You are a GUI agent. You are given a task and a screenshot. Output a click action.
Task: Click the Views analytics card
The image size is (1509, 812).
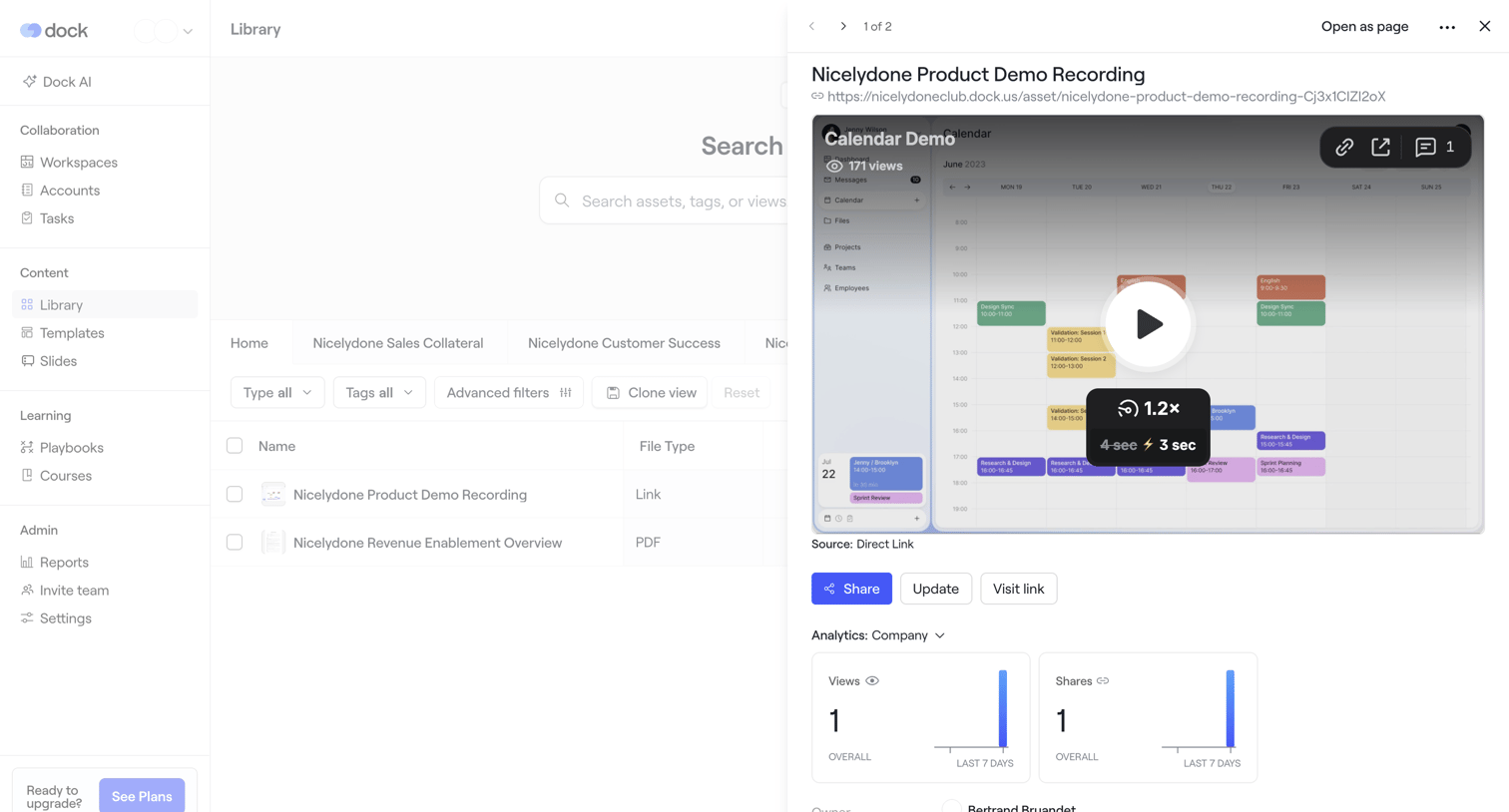920,717
